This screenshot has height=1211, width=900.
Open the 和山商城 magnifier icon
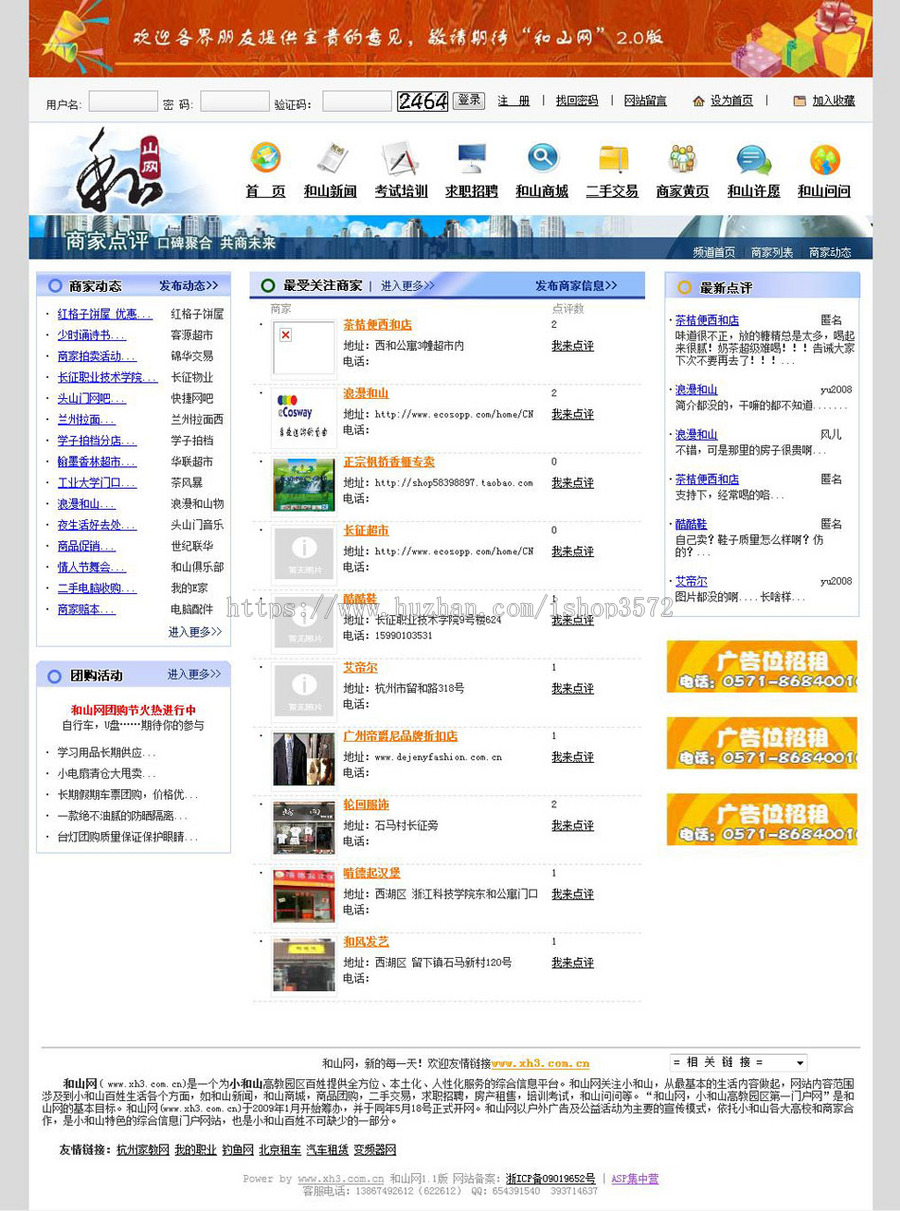pos(543,158)
